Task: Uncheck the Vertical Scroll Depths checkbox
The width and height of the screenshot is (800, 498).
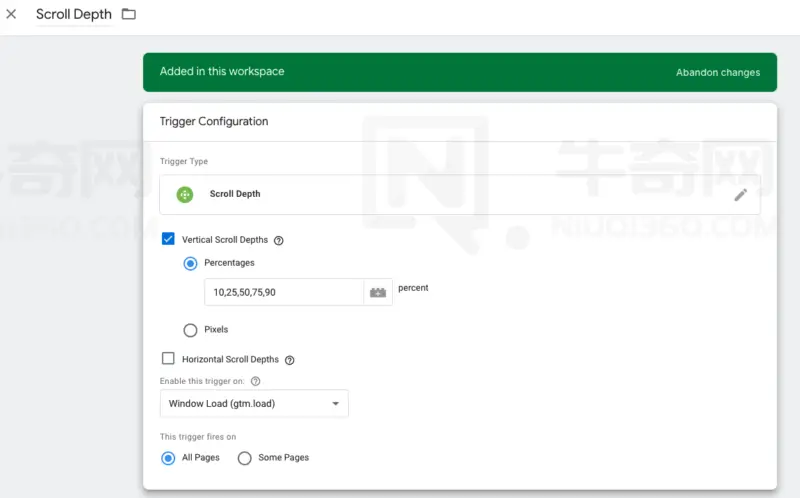Action: (x=168, y=239)
